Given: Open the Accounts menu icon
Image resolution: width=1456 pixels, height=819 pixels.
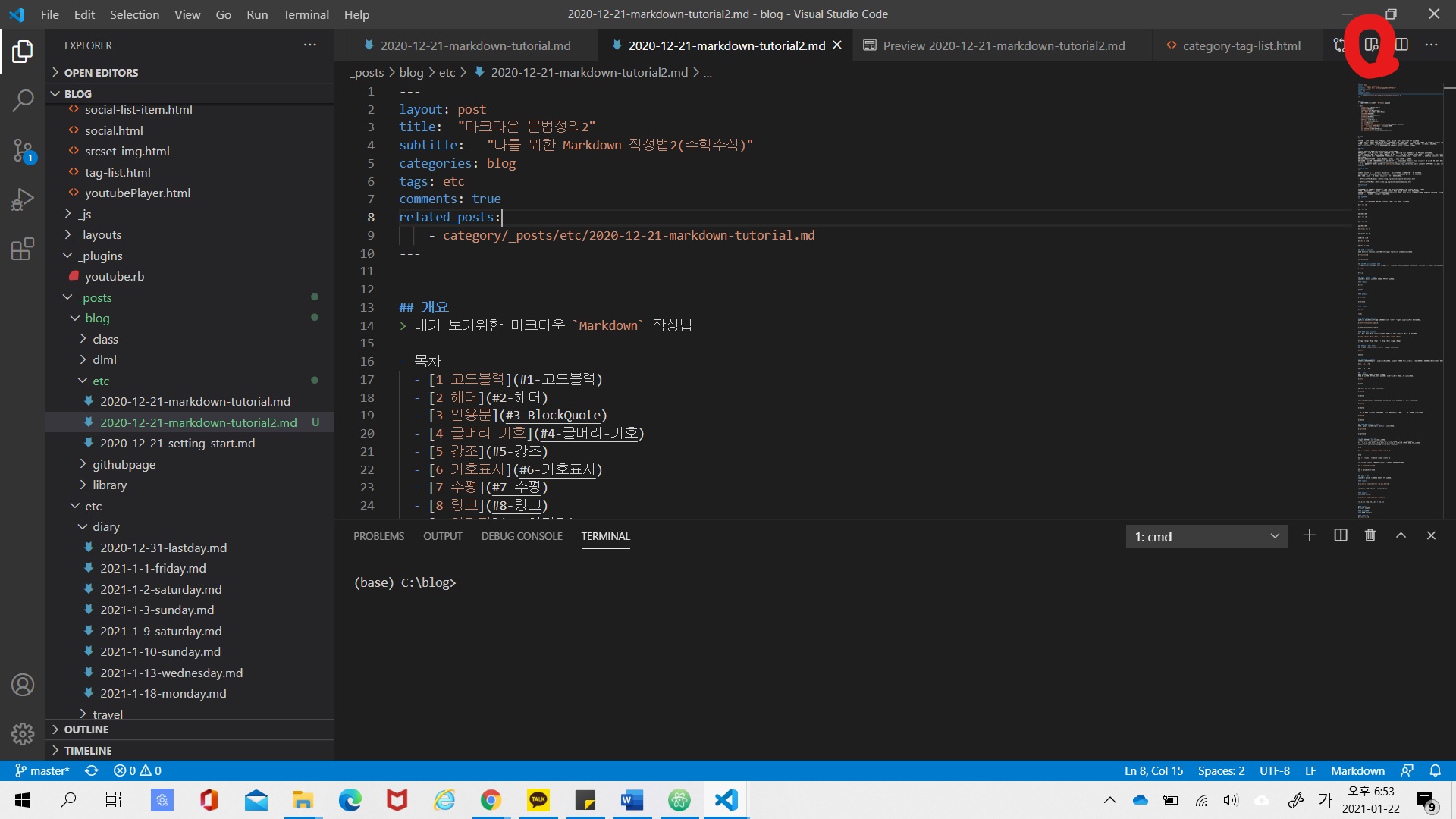Looking at the screenshot, I should point(23,685).
